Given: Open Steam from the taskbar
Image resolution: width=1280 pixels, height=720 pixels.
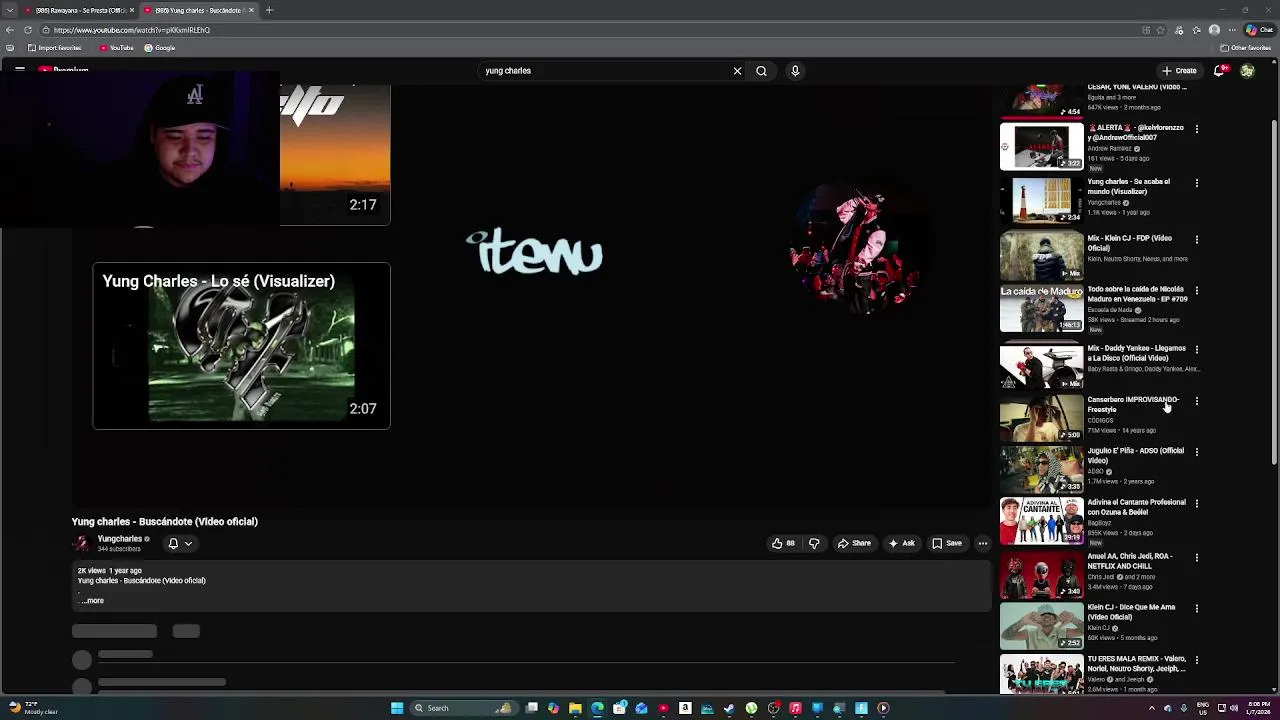Looking at the screenshot, I should click(x=729, y=708).
